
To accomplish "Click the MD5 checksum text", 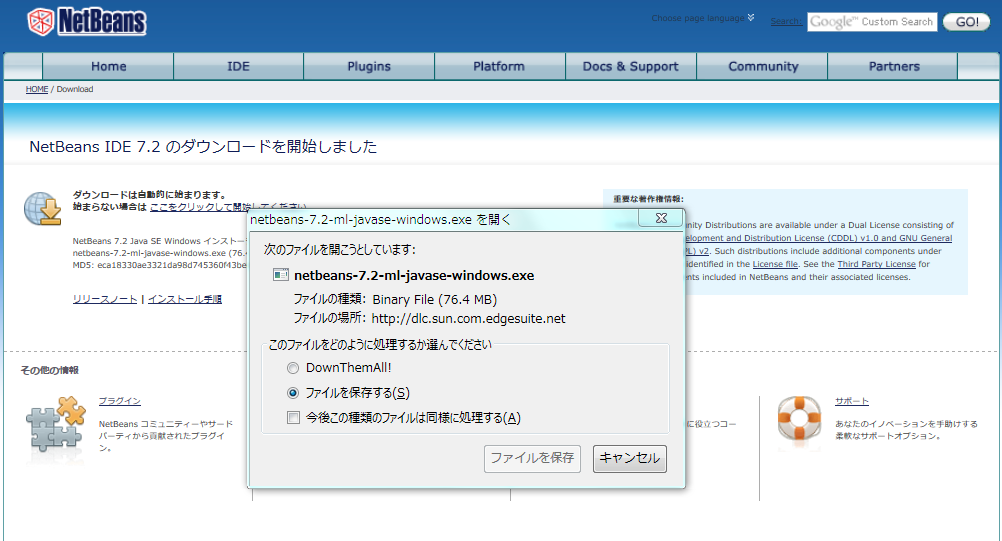I will click(x=159, y=265).
